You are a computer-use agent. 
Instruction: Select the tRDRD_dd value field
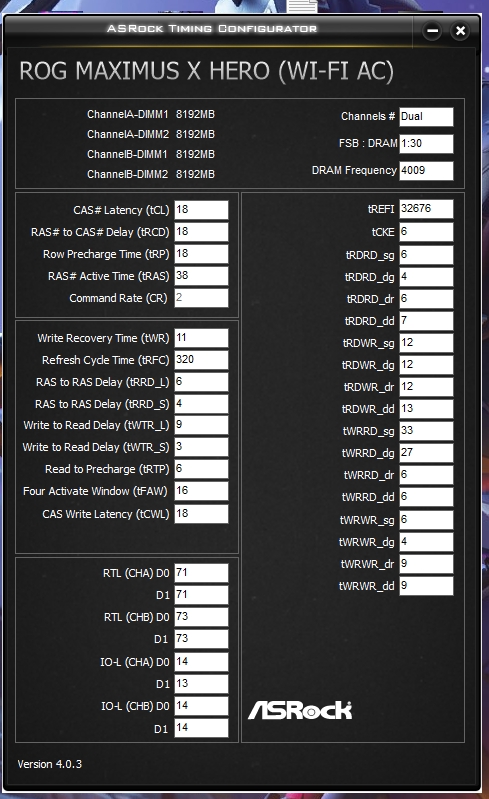coord(426,321)
